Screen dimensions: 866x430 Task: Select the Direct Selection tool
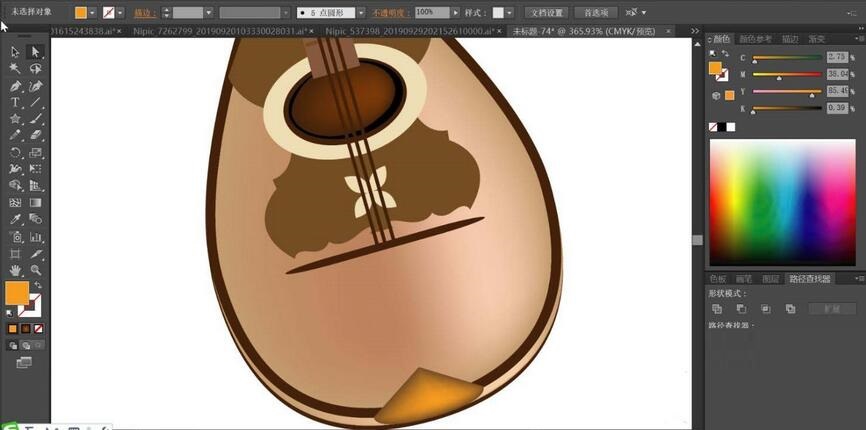pos(35,52)
